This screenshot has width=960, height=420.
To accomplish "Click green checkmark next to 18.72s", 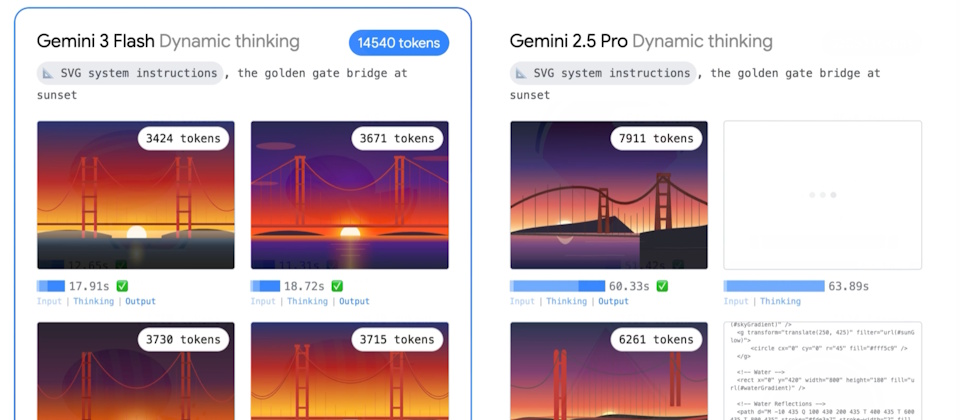I will point(336,286).
